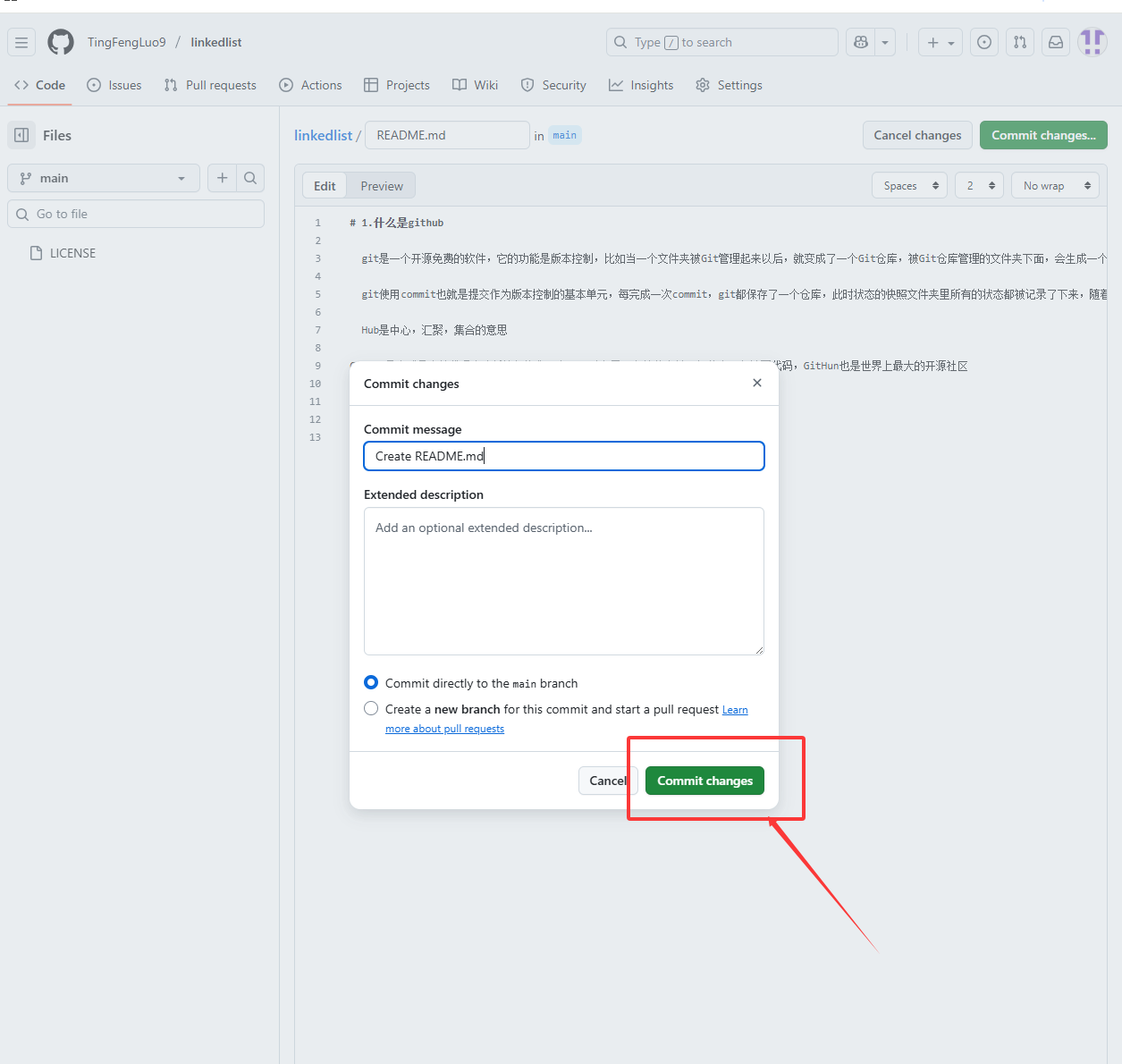The image size is (1122, 1064).
Task: Click the search files magnifier icon
Action: coord(250,178)
